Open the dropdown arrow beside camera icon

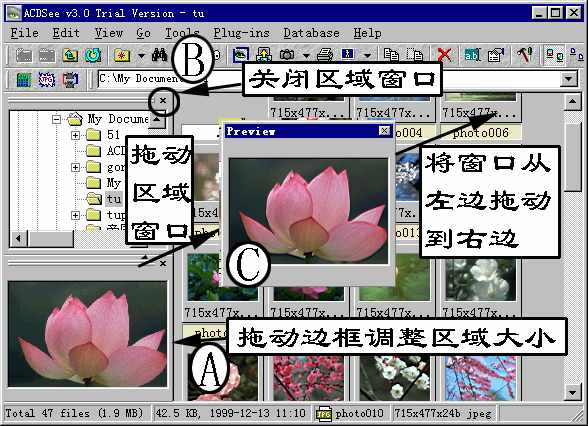(x=306, y=56)
